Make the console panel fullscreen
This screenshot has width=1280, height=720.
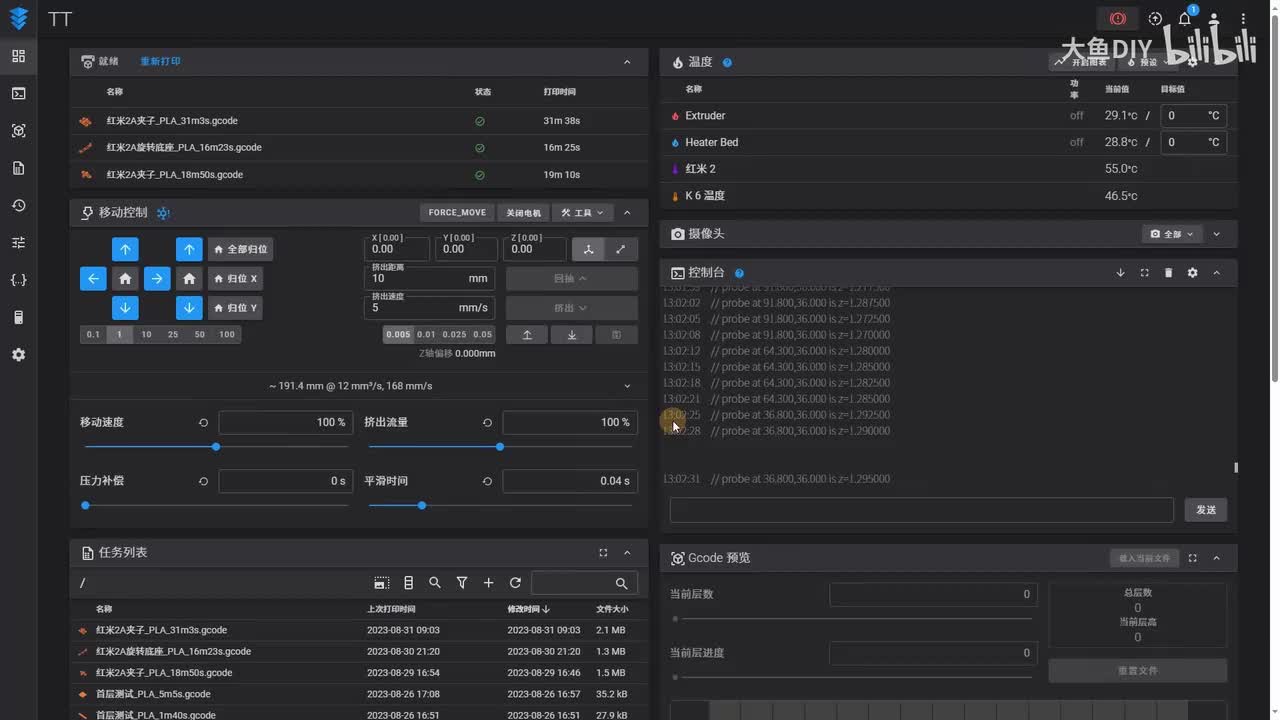(x=1144, y=273)
